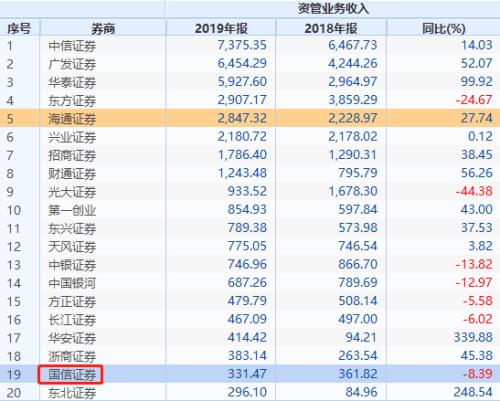
Task: Select the highlighted 海通证券 cell
Action: 72,119
